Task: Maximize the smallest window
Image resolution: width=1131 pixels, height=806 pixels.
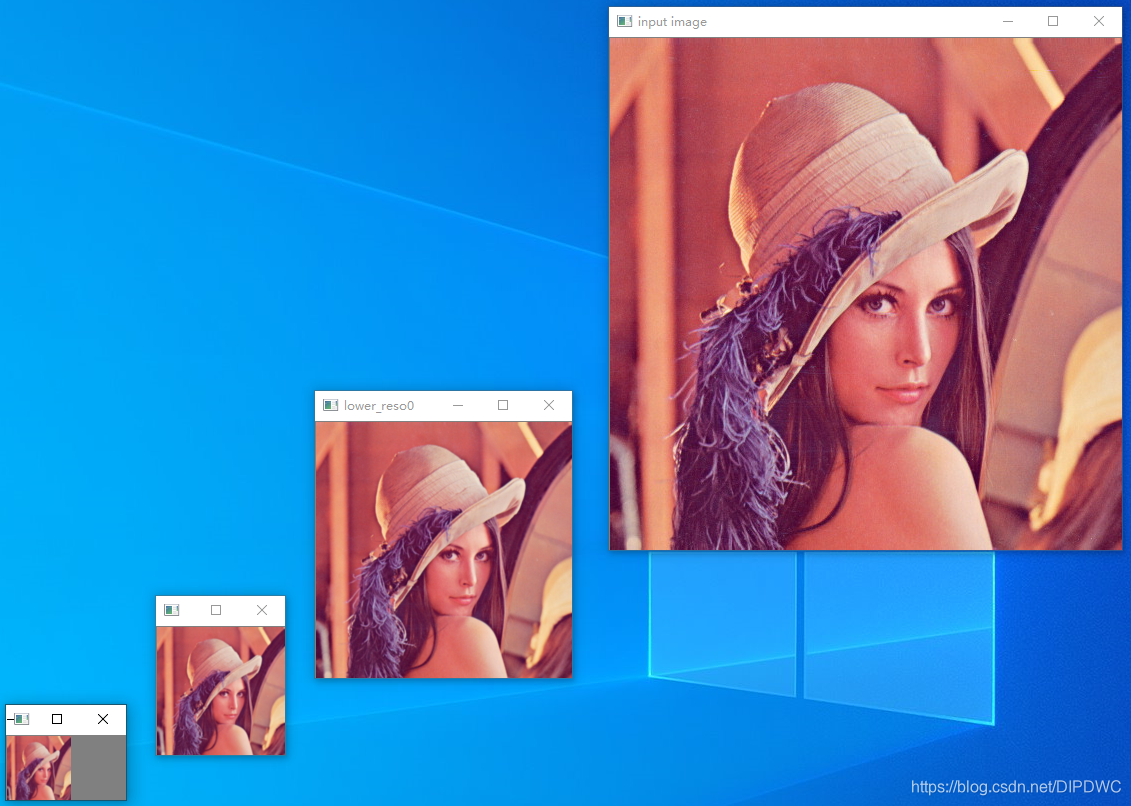Action: (57, 719)
